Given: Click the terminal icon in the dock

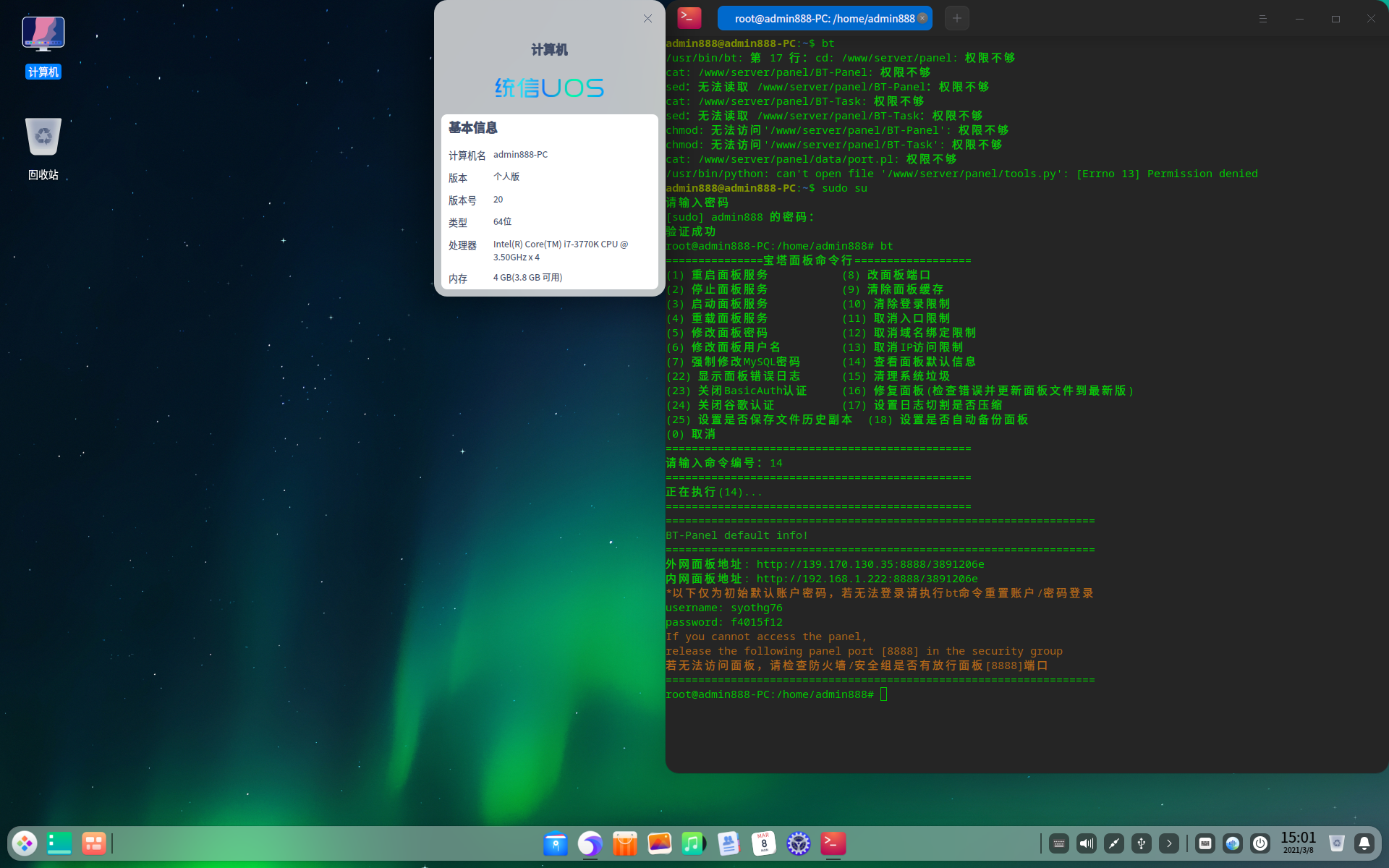Looking at the screenshot, I should click(x=833, y=843).
